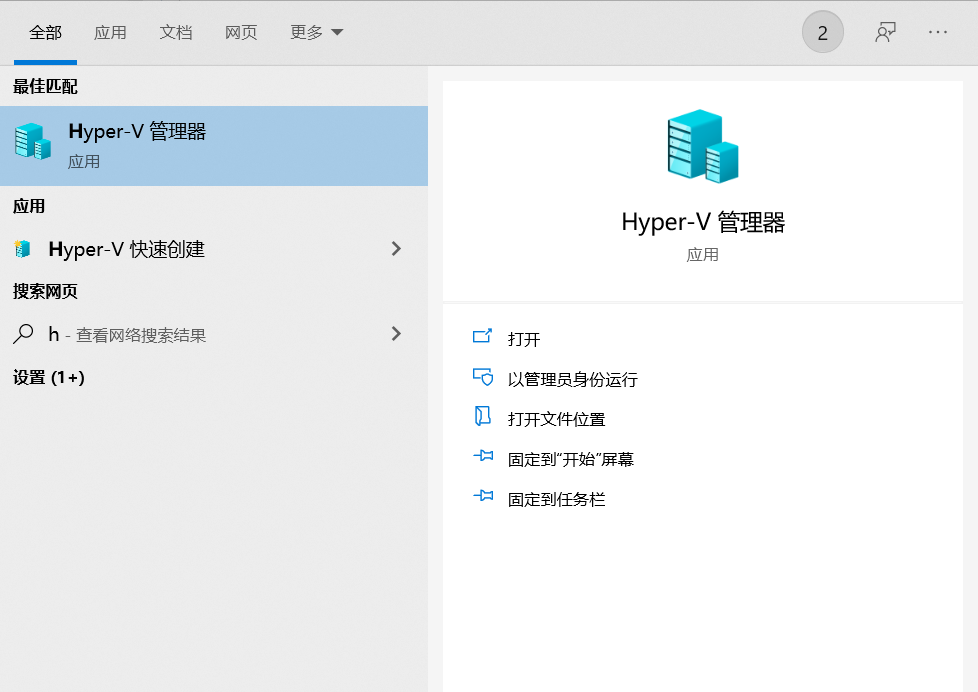
Task: Click 打开 to launch app
Action: pos(524,339)
